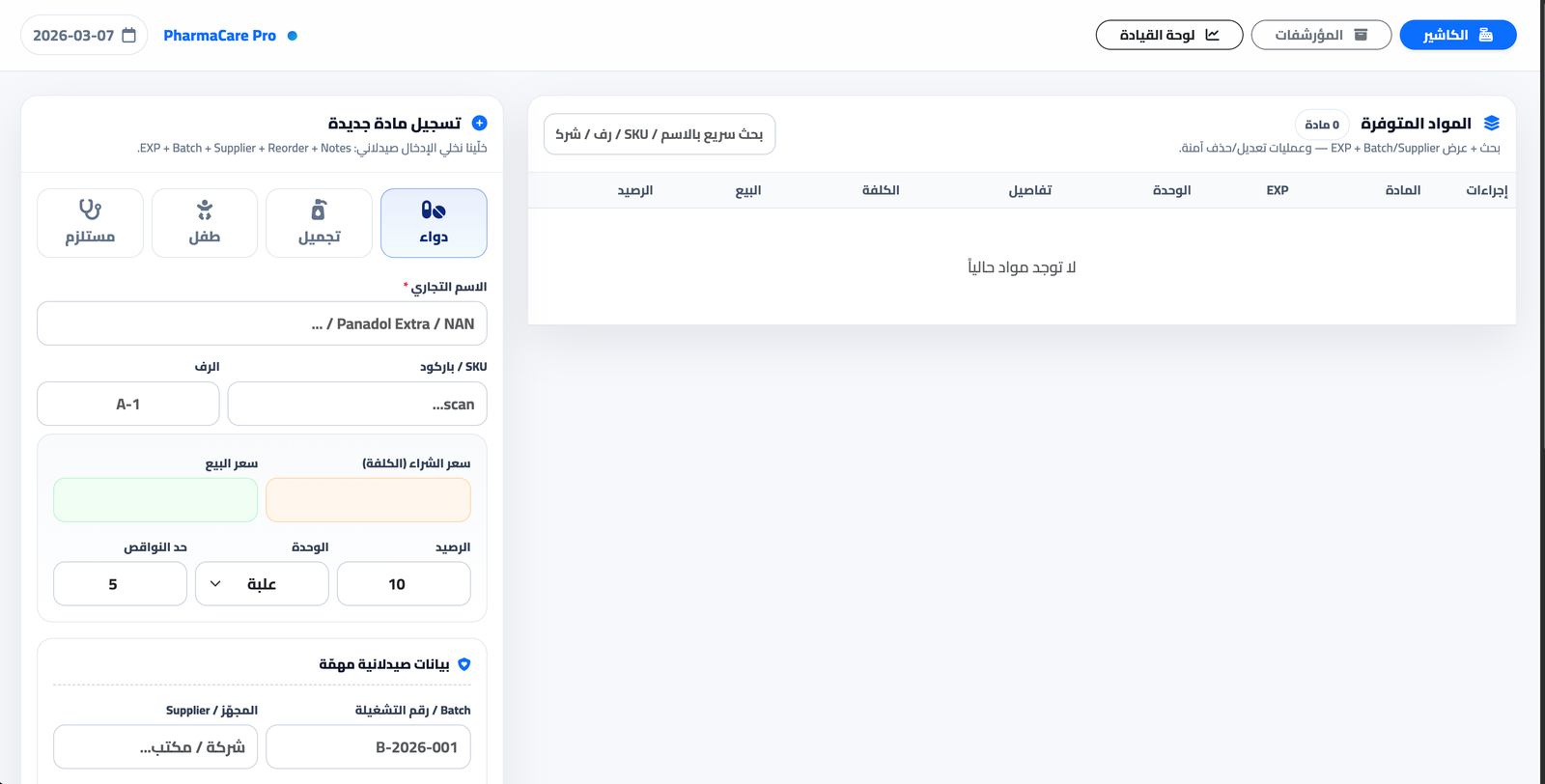Click the green selling price field
The image size is (1545, 784).
coord(155,500)
